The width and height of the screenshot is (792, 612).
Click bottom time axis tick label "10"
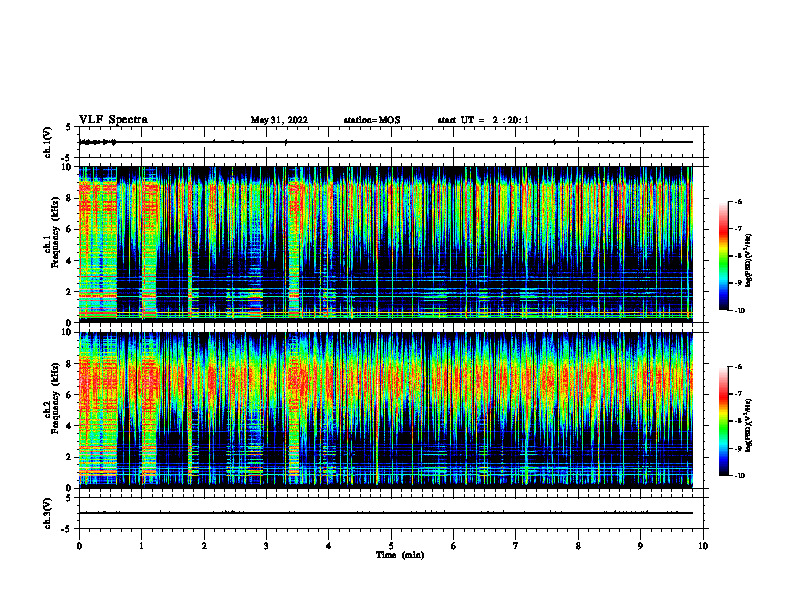(703, 546)
